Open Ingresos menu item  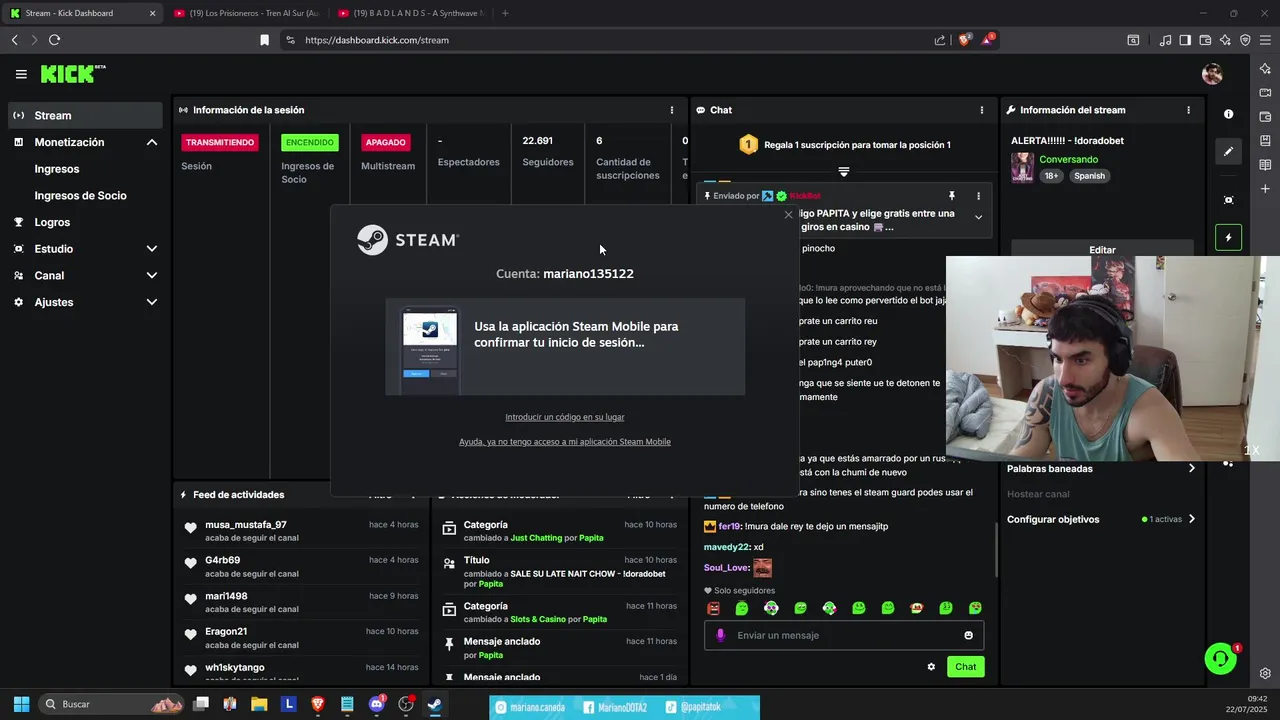tap(57, 169)
